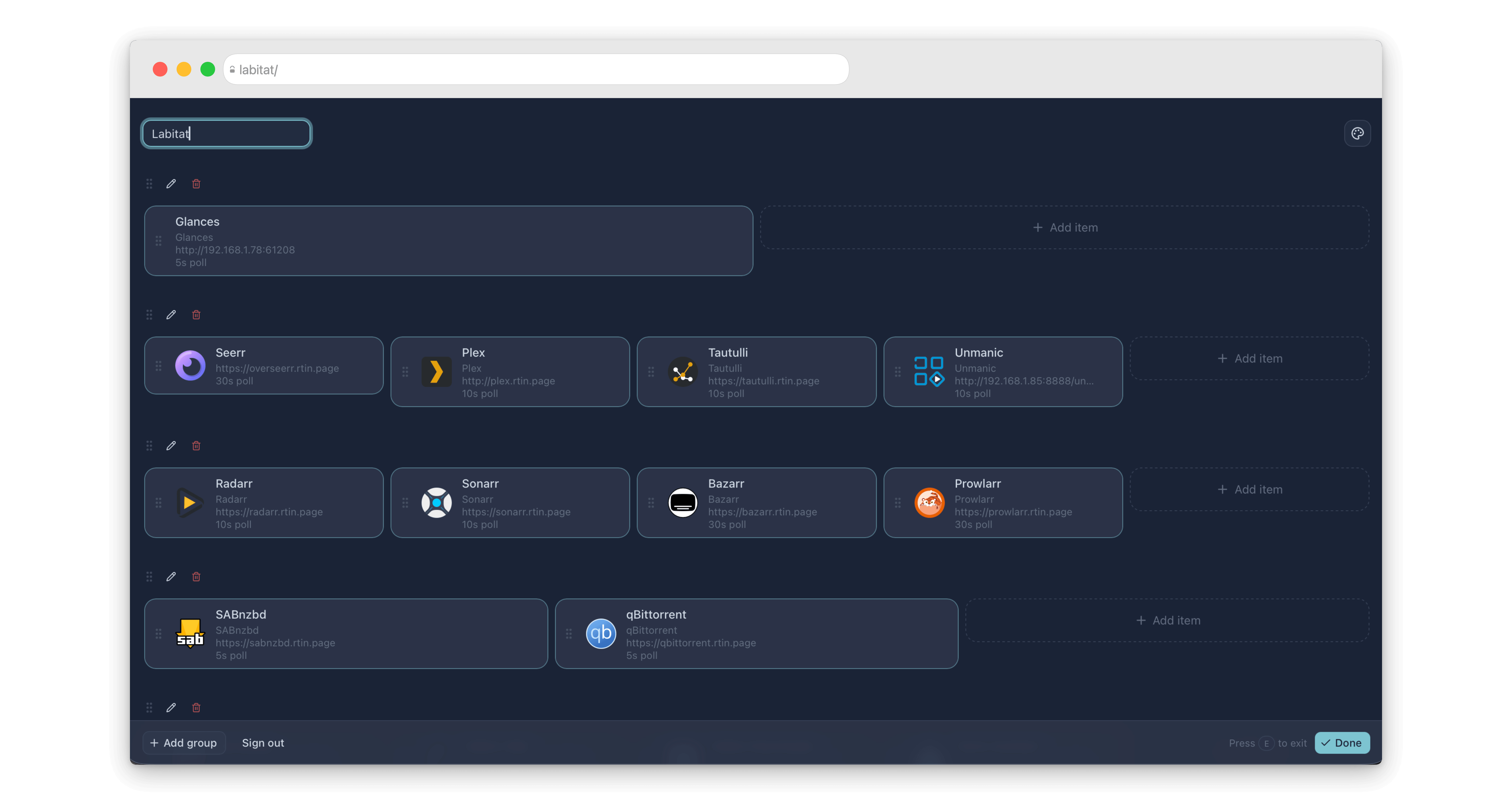This screenshot has height=805, width=1512.
Task: Edit the Labitat title field
Action: tap(226, 133)
